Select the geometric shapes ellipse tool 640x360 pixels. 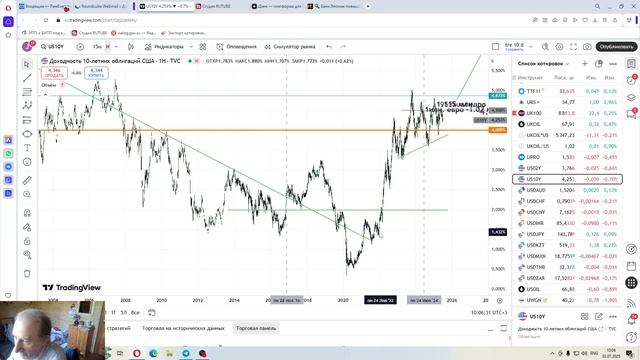27,134
